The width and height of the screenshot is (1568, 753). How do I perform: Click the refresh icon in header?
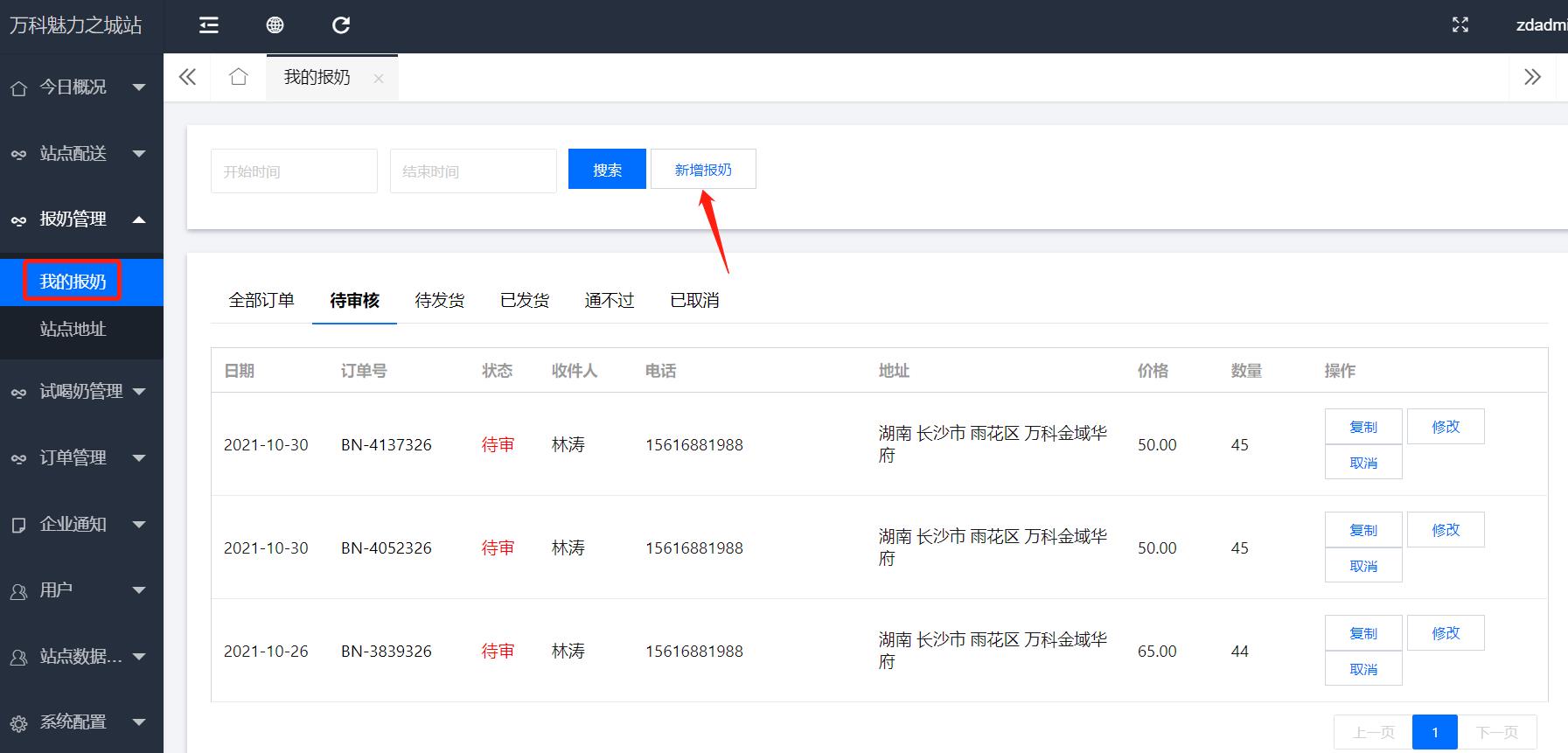coord(341,25)
